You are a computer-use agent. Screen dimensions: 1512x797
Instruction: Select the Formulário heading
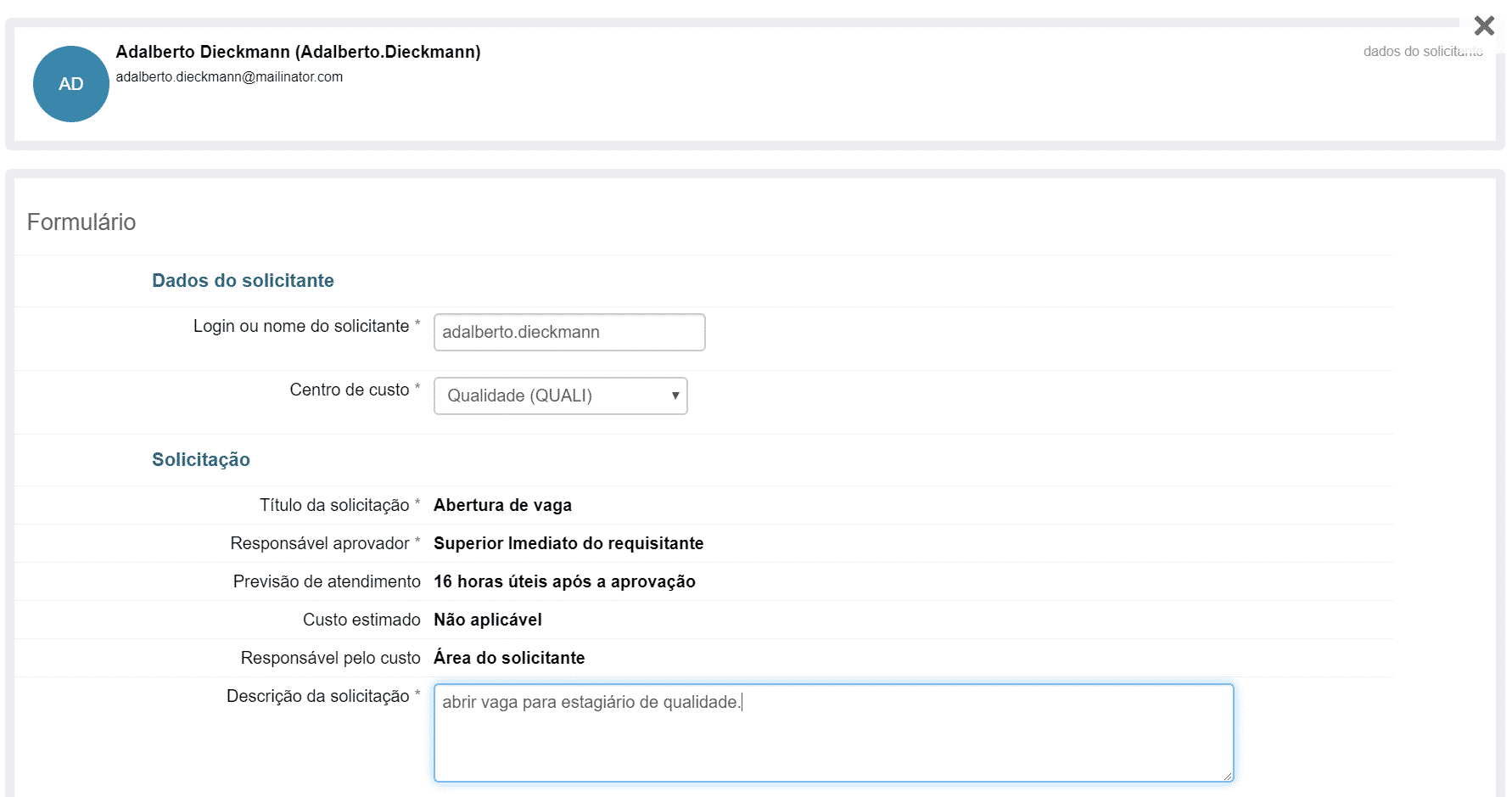[x=81, y=222]
